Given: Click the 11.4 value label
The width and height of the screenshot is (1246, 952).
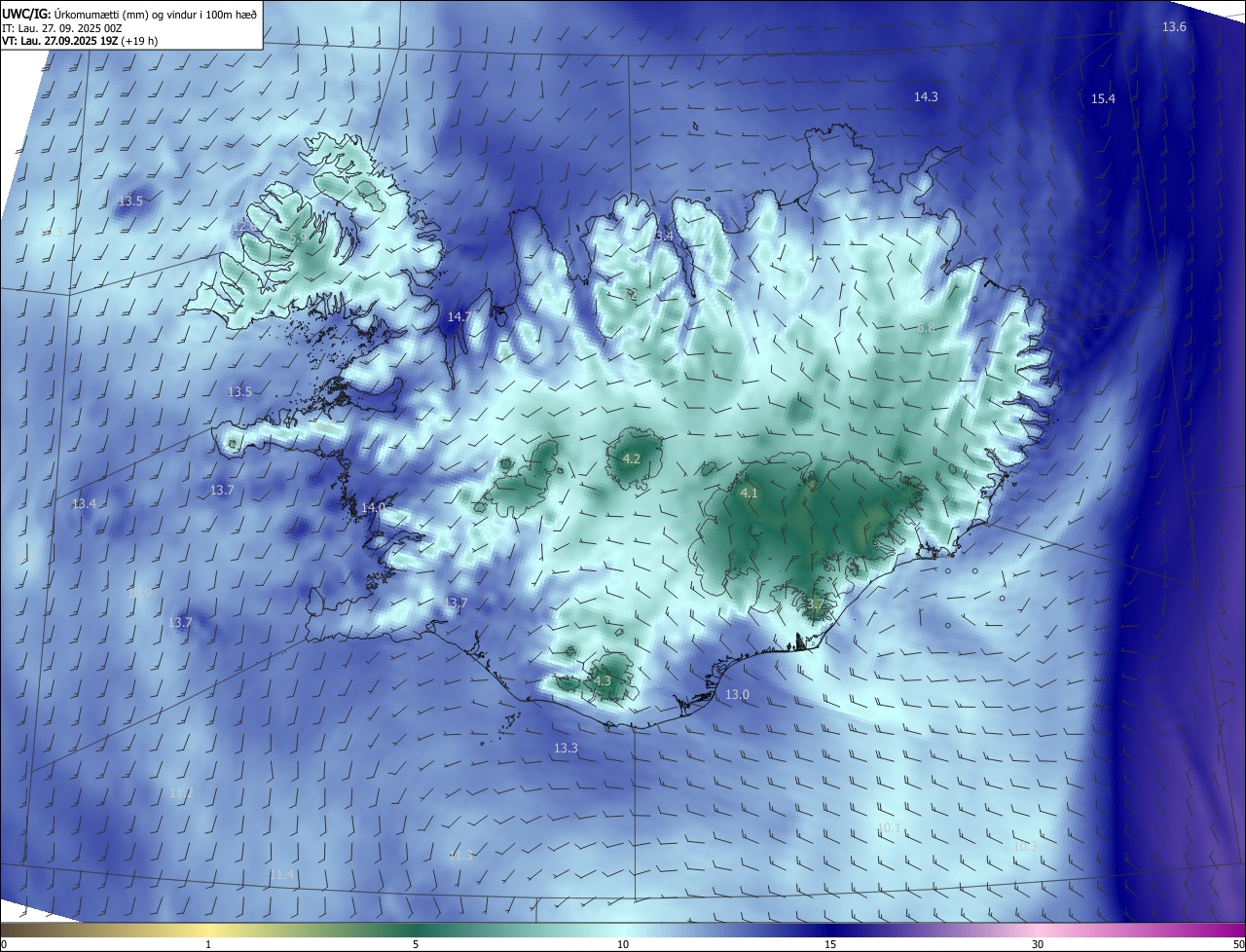Looking at the screenshot, I should coord(281,875).
